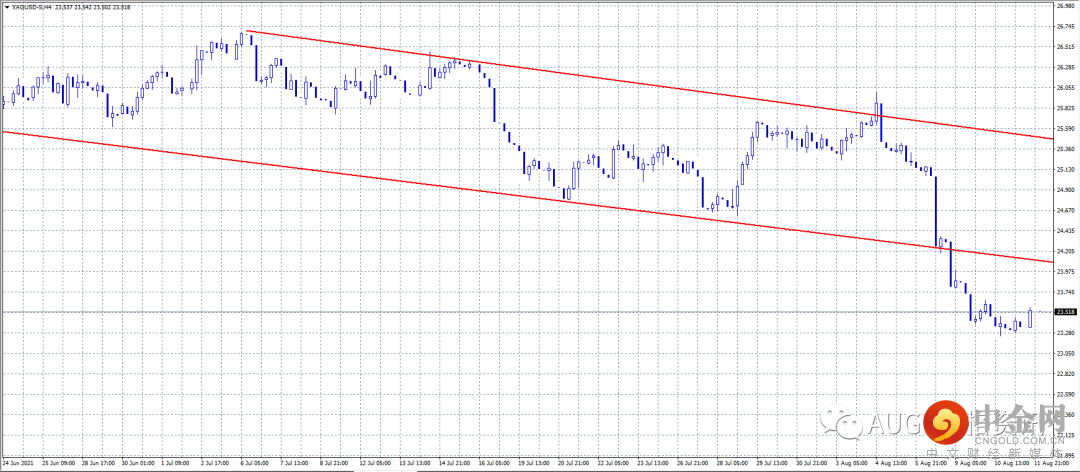Click the 24.900 price axis label
The image size is (1080, 472).
pos(1066,190)
